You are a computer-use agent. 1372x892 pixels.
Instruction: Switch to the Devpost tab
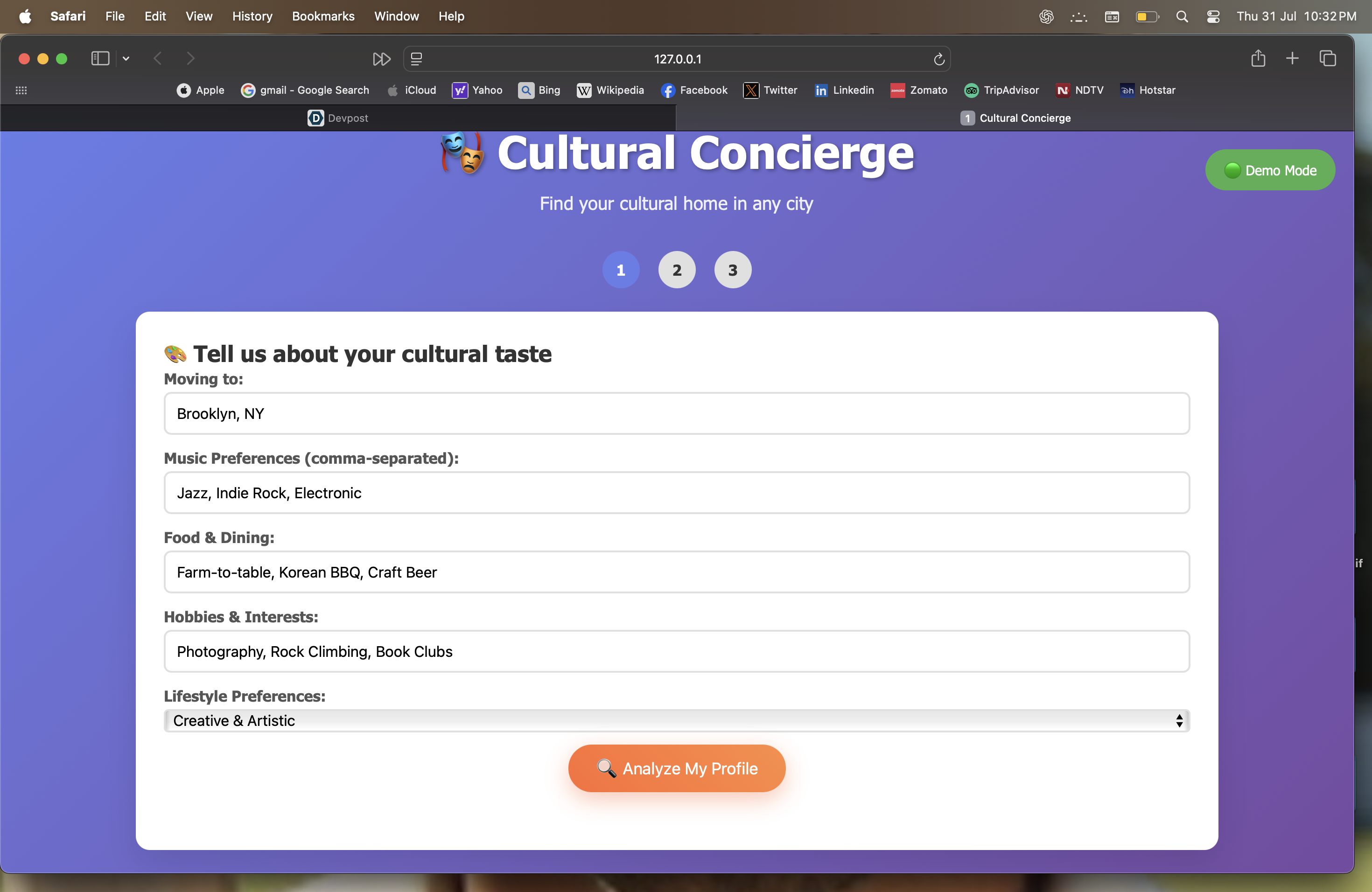(x=338, y=118)
